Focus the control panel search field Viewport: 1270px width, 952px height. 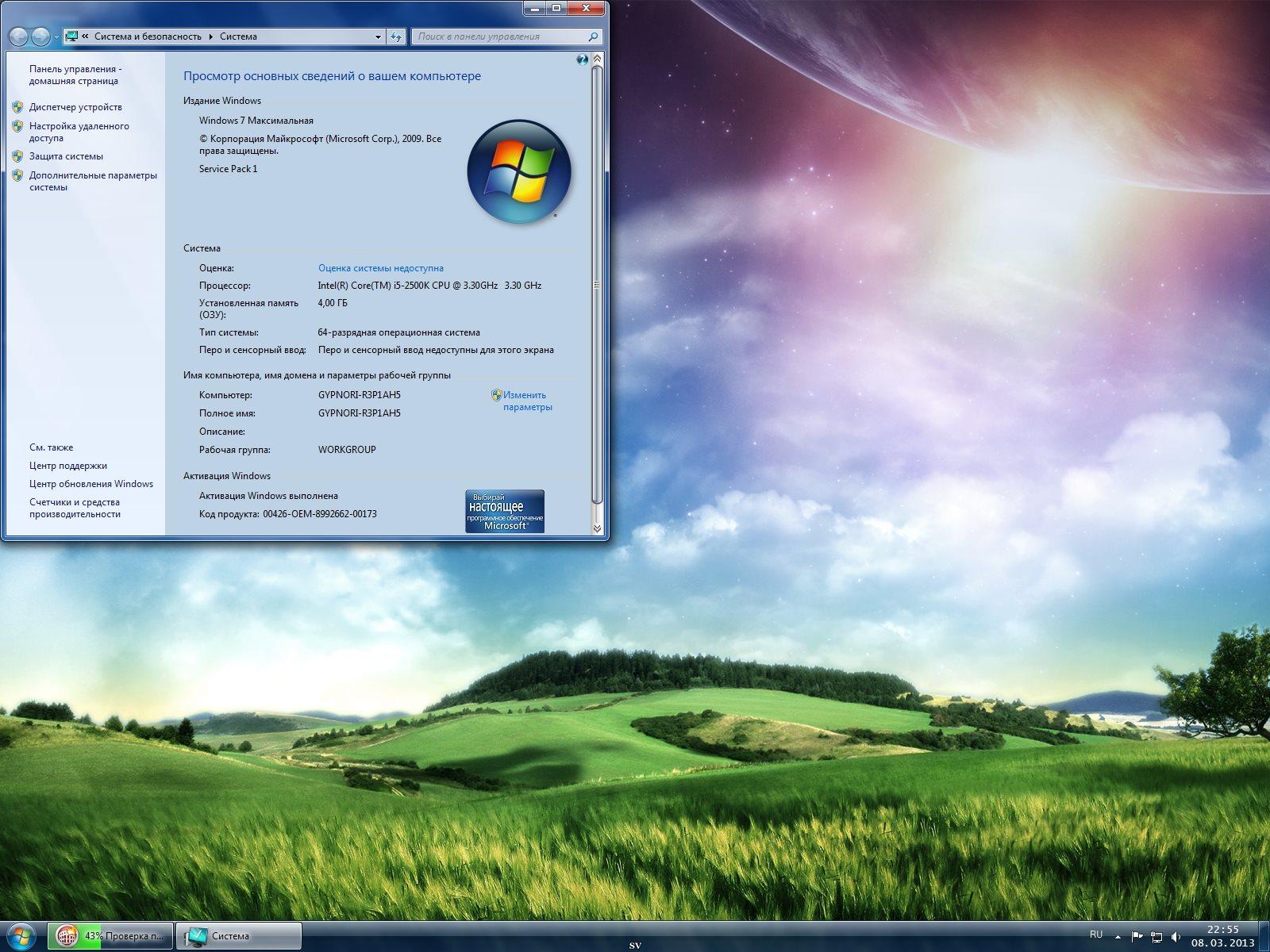click(x=500, y=36)
